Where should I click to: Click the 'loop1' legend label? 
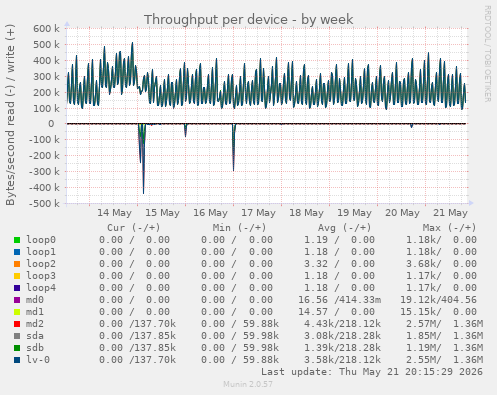point(41,252)
